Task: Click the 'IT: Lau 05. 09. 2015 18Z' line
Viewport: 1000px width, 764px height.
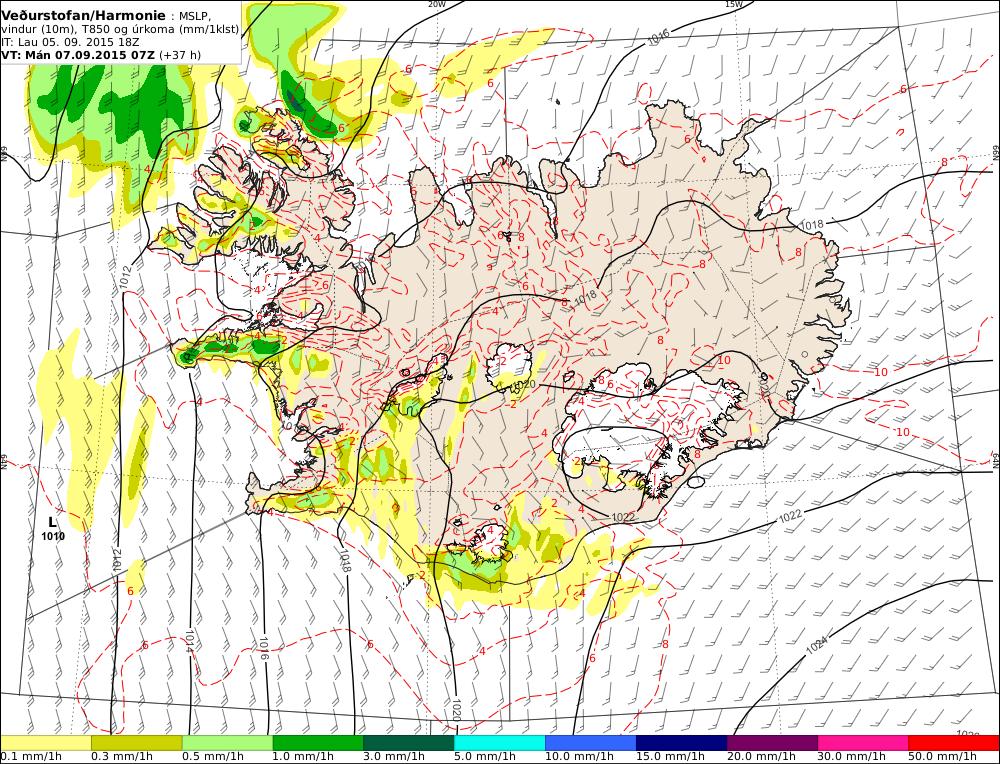Action: (x=71, y=42)
